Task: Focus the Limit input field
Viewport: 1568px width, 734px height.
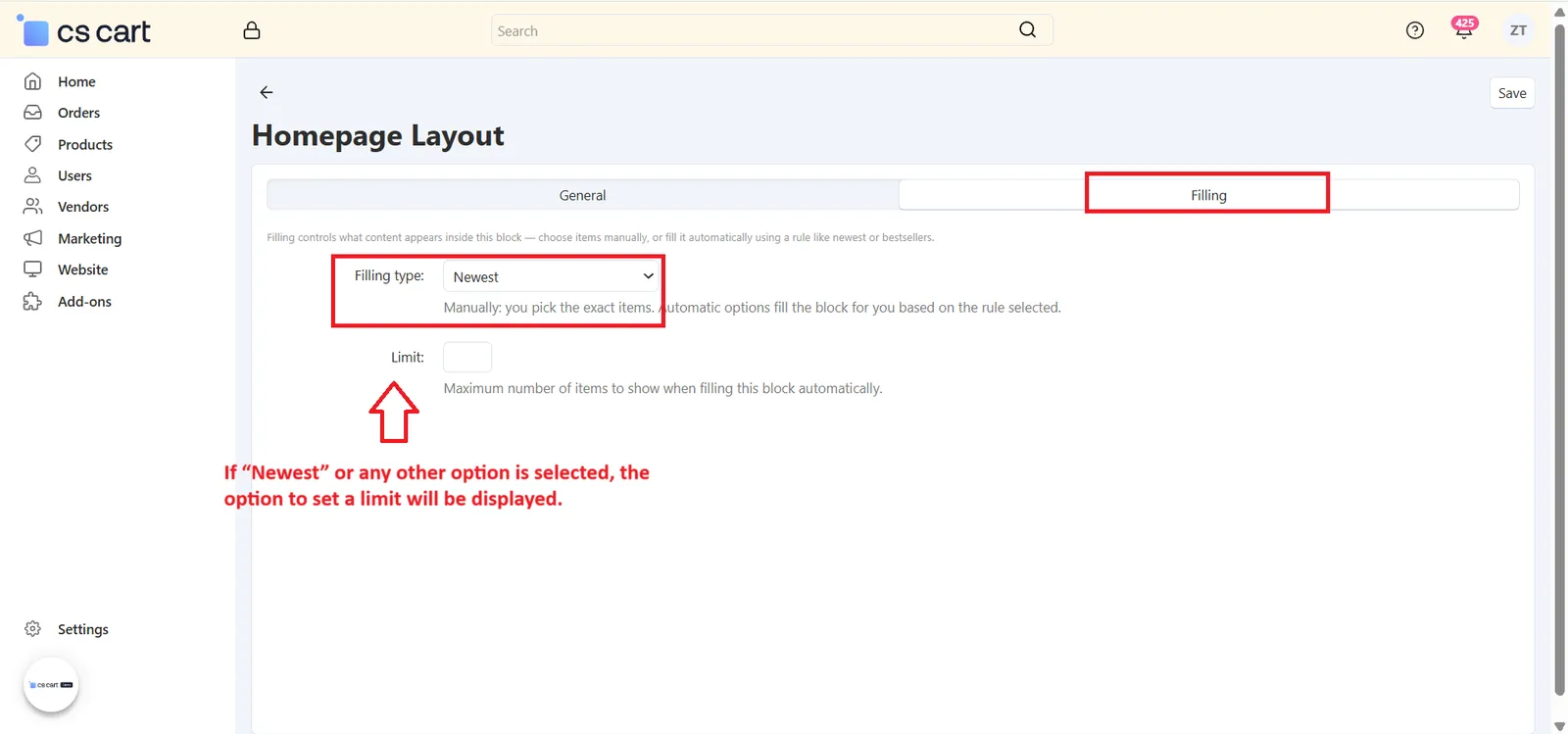Action: [x=467, y=357]
